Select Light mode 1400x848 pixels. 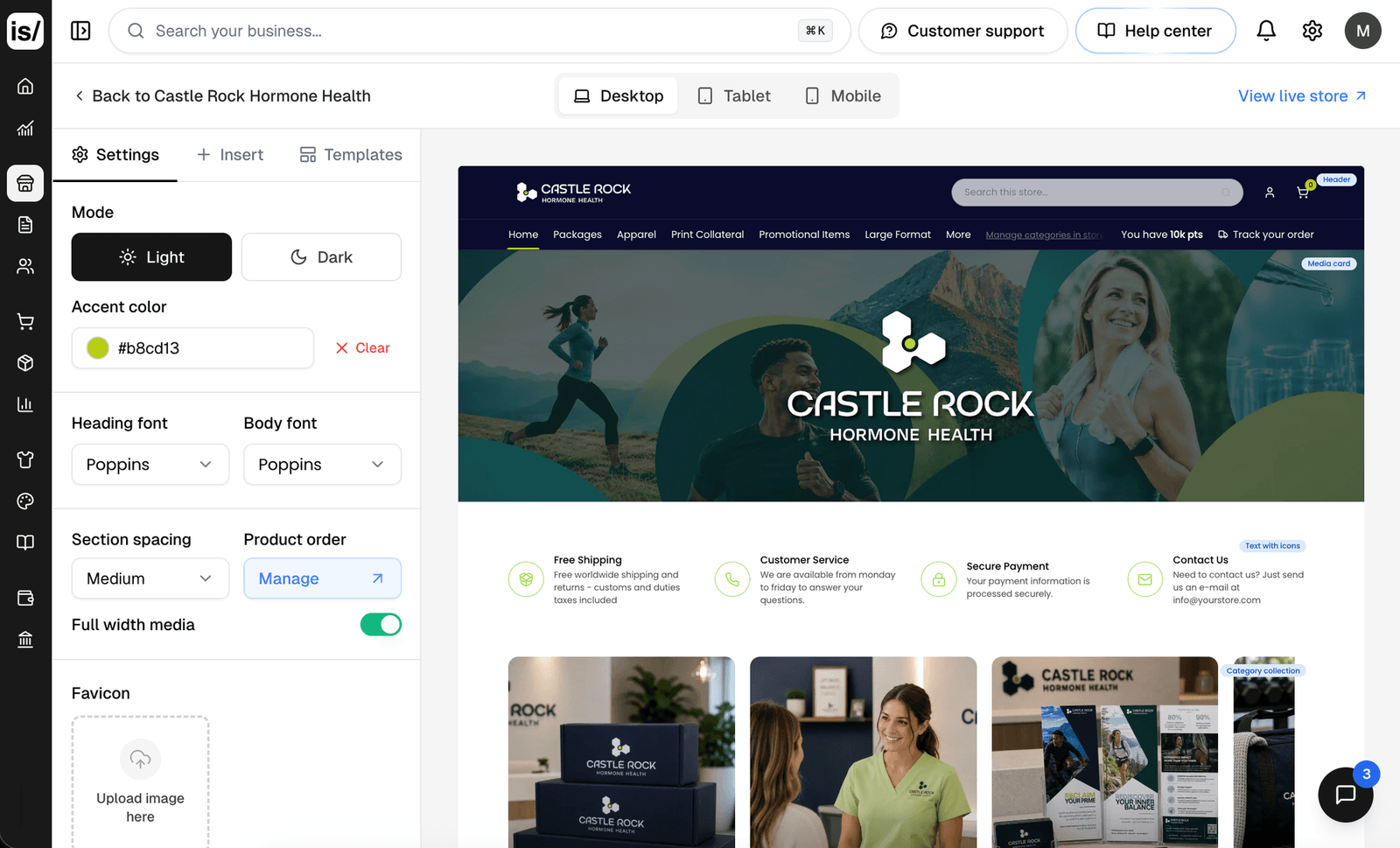click(151, 257)
